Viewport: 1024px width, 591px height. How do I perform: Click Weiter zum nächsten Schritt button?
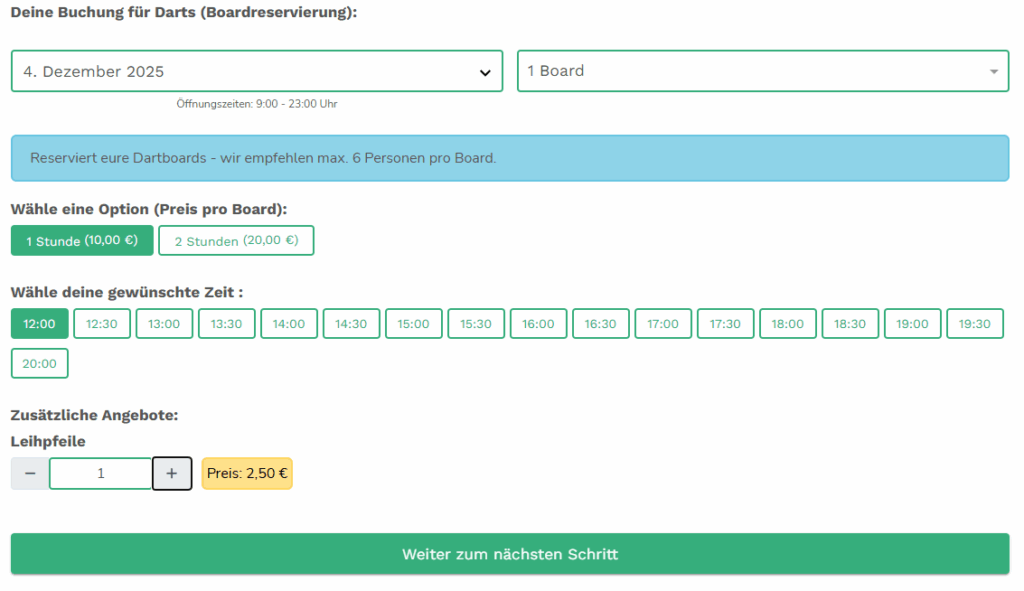coord(510,554)
